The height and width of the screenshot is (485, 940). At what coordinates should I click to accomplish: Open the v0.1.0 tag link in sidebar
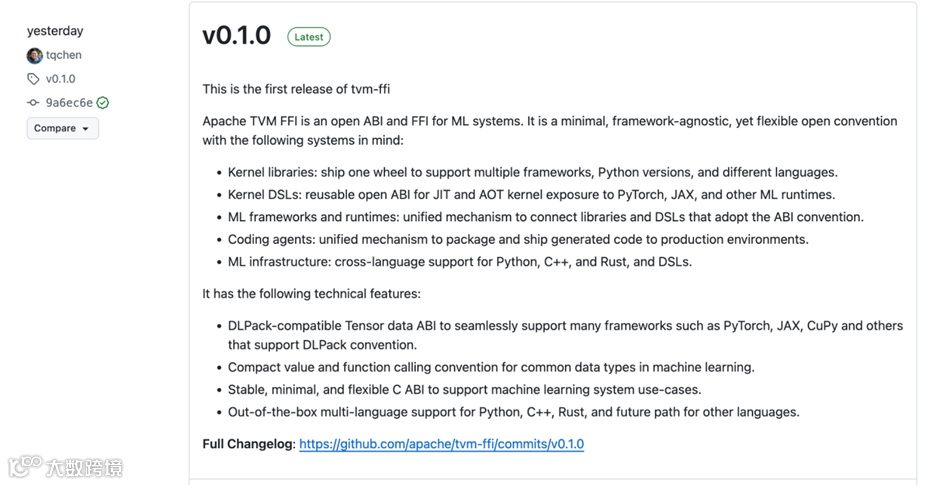point(61,79)
